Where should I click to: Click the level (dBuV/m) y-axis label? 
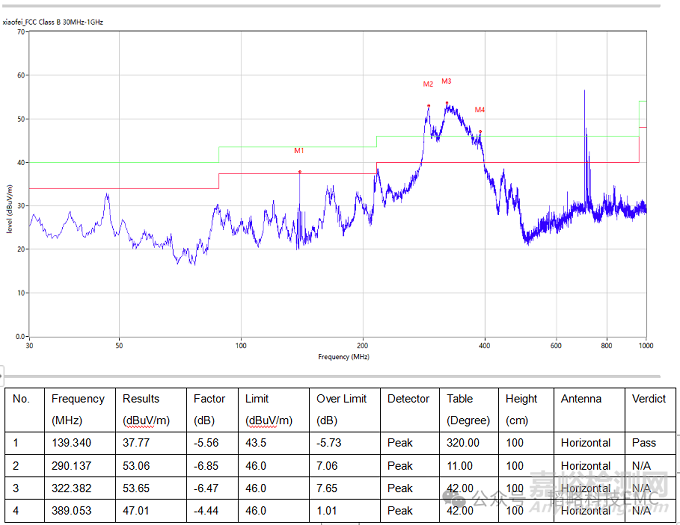coord(10,209)
